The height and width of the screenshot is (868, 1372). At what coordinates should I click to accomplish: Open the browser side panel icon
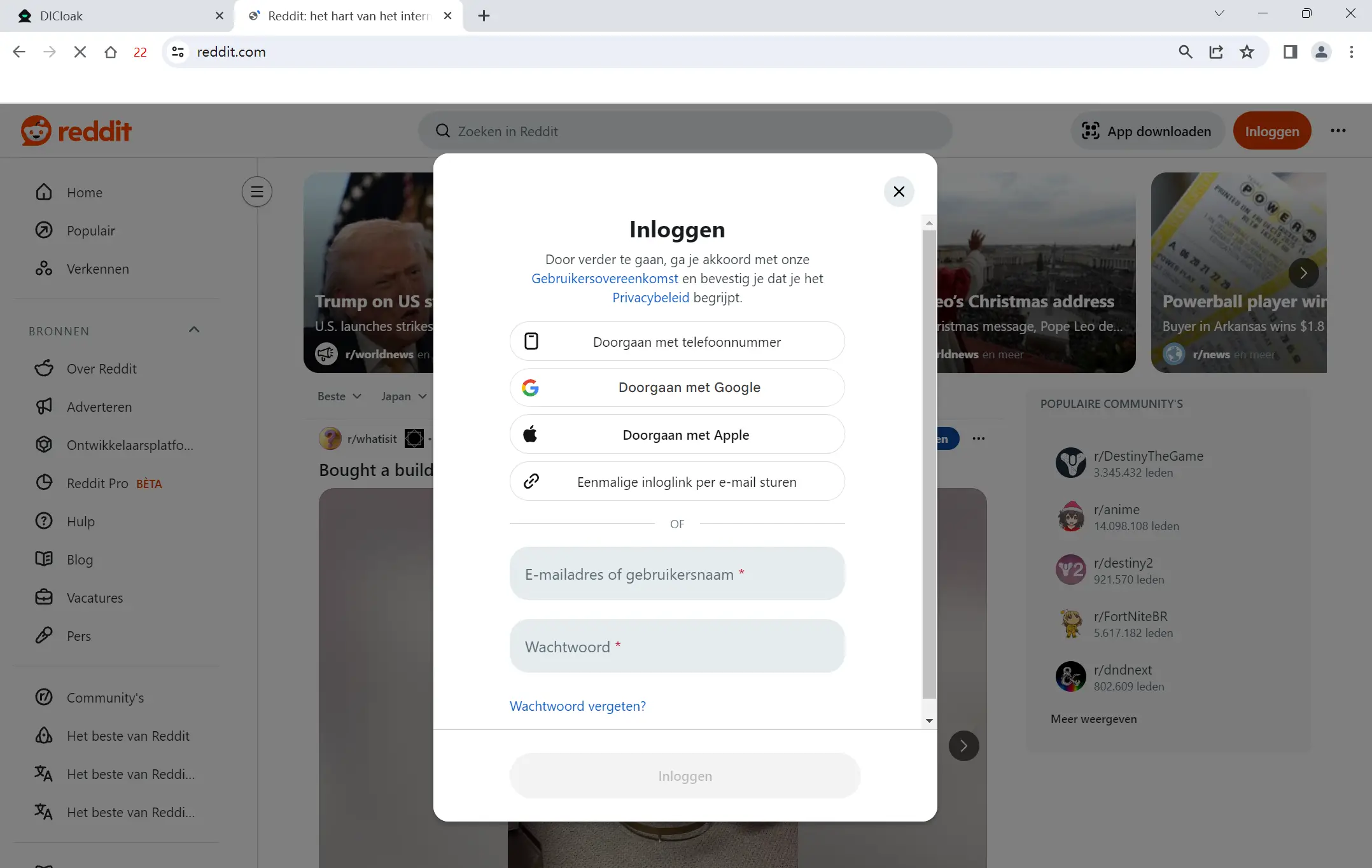tap(1290, 52)
